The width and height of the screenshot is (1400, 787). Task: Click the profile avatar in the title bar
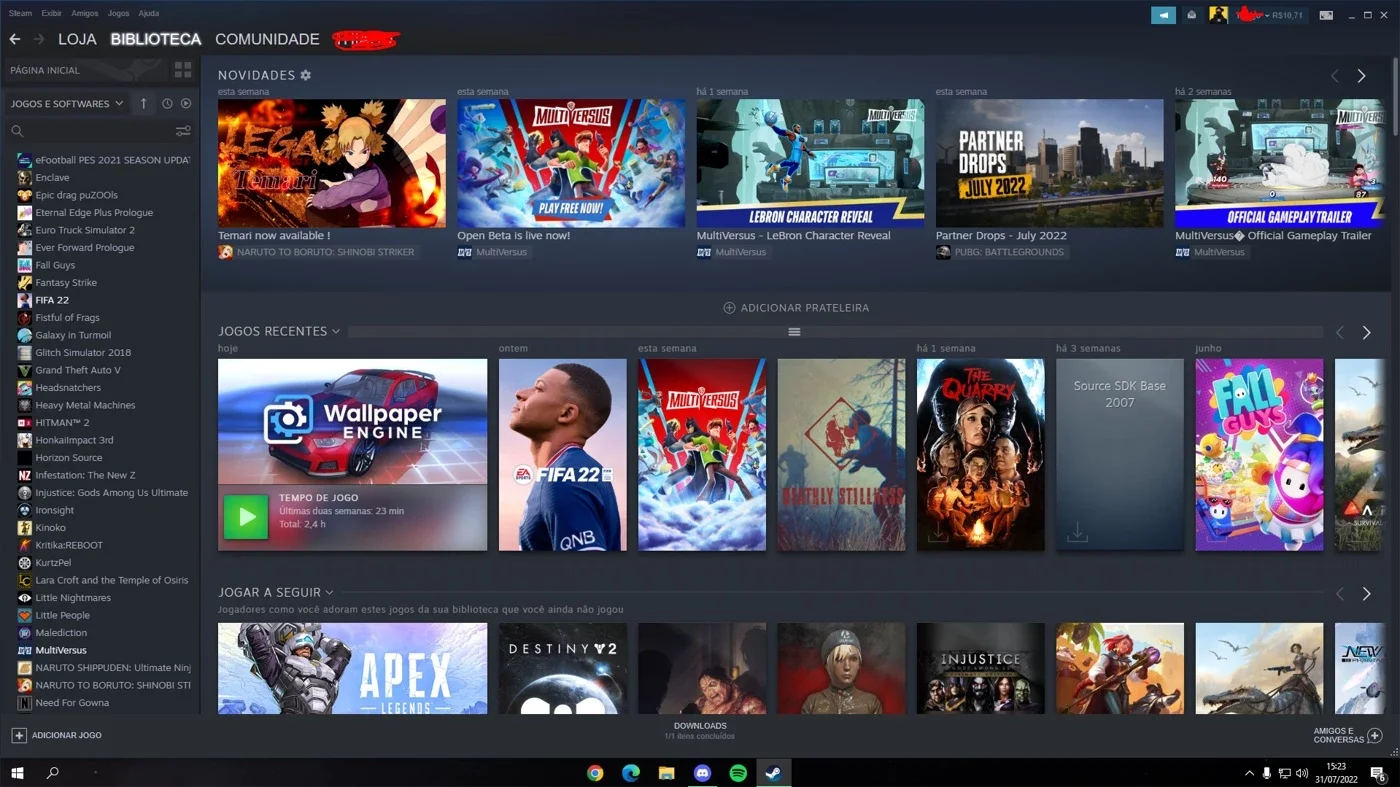click(x=1218, y=15)
